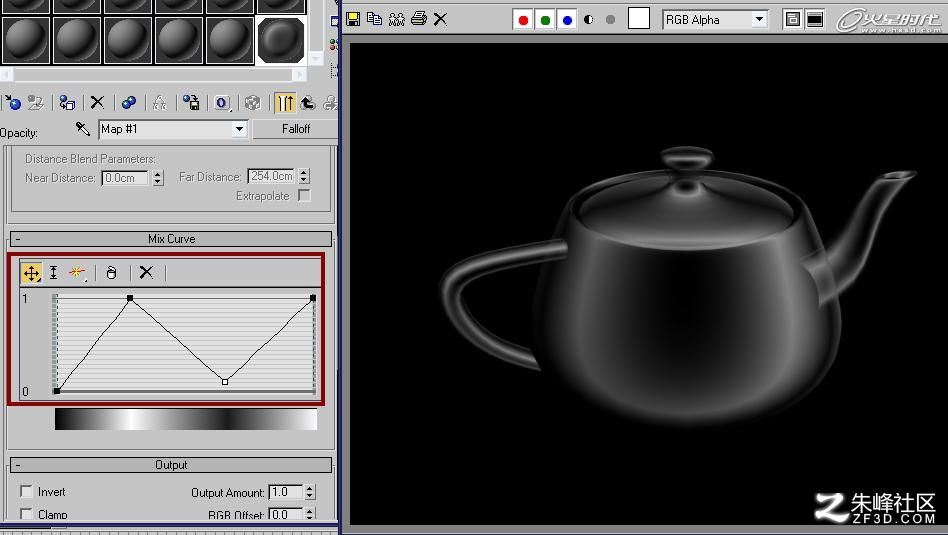
Task: Adjust the Near Distance spinner arrows
Action: (158, 178)
